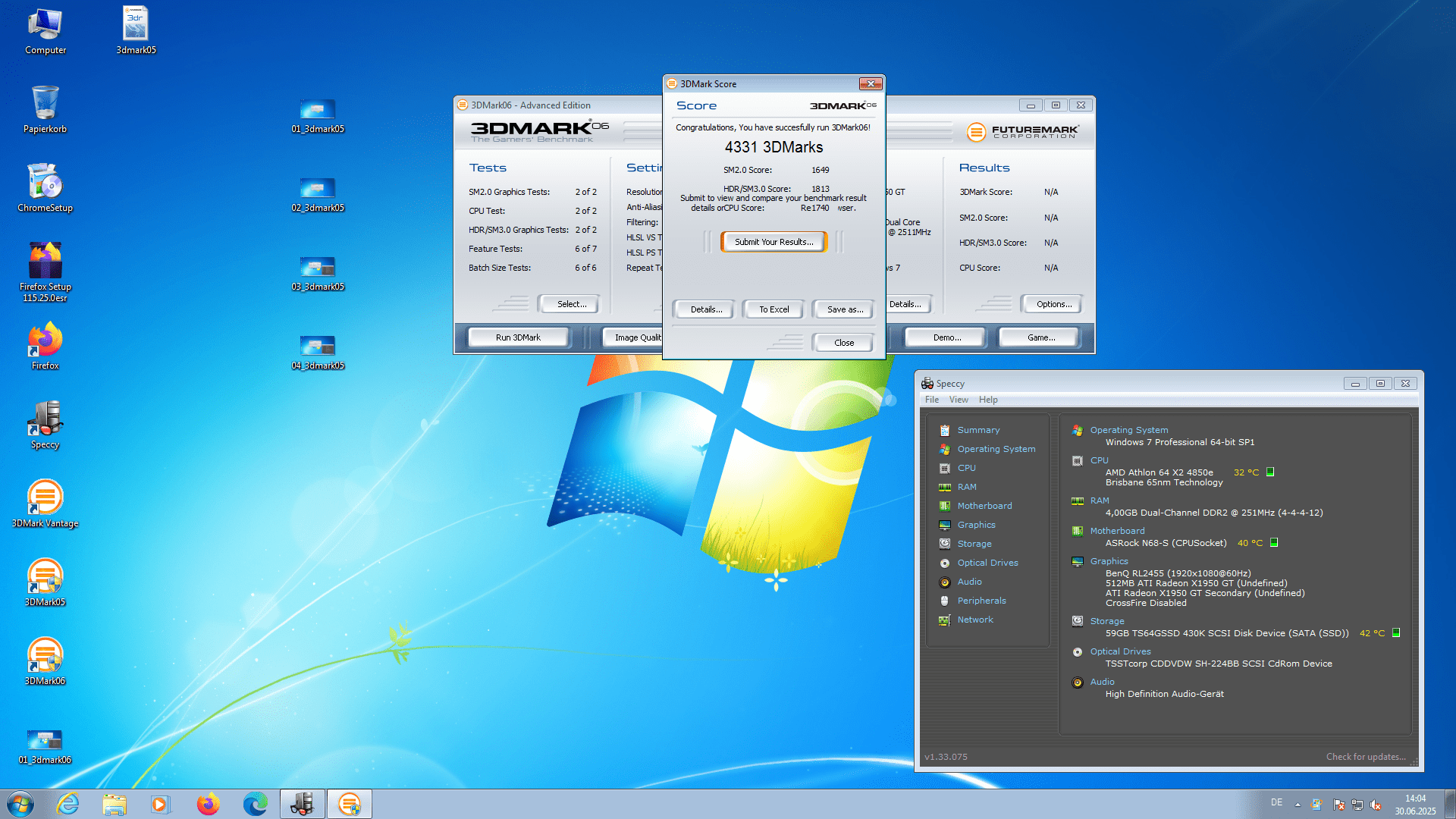
Task: Select the 02_3dmark05 screenshot thumbnail
Action: (x=318, y=188)
